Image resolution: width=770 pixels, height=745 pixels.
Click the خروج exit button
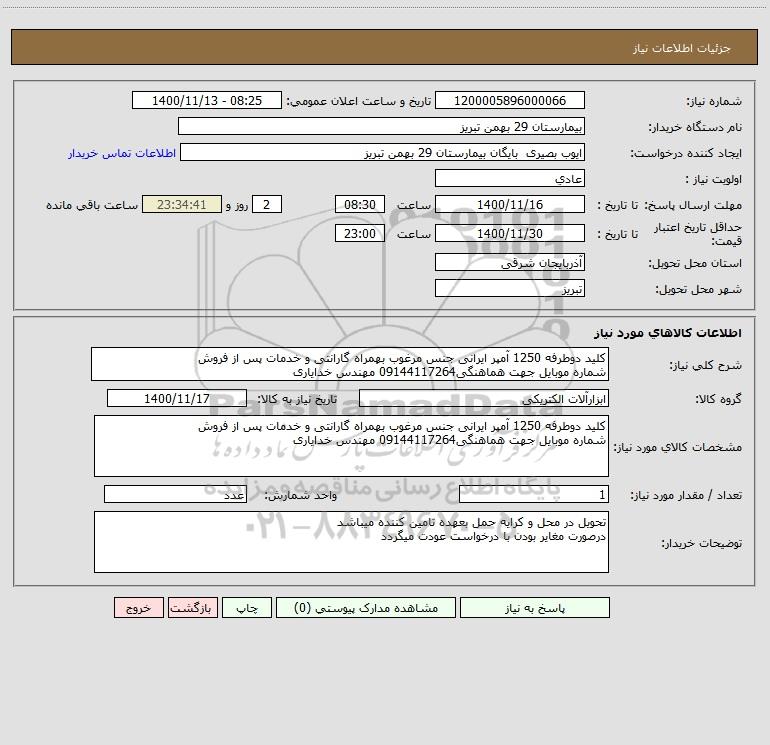click(x=138, y=608)
